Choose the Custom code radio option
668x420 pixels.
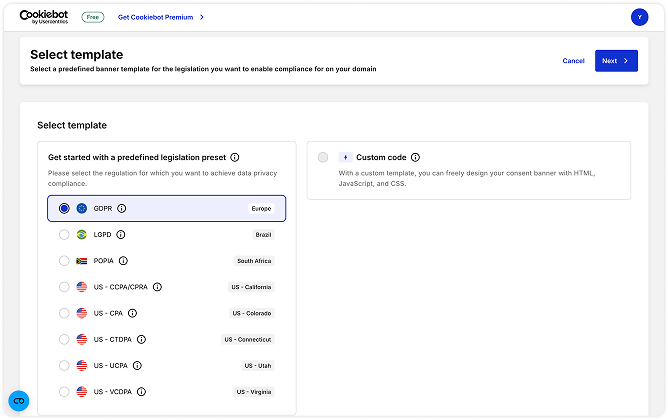[x=322, y=157]
